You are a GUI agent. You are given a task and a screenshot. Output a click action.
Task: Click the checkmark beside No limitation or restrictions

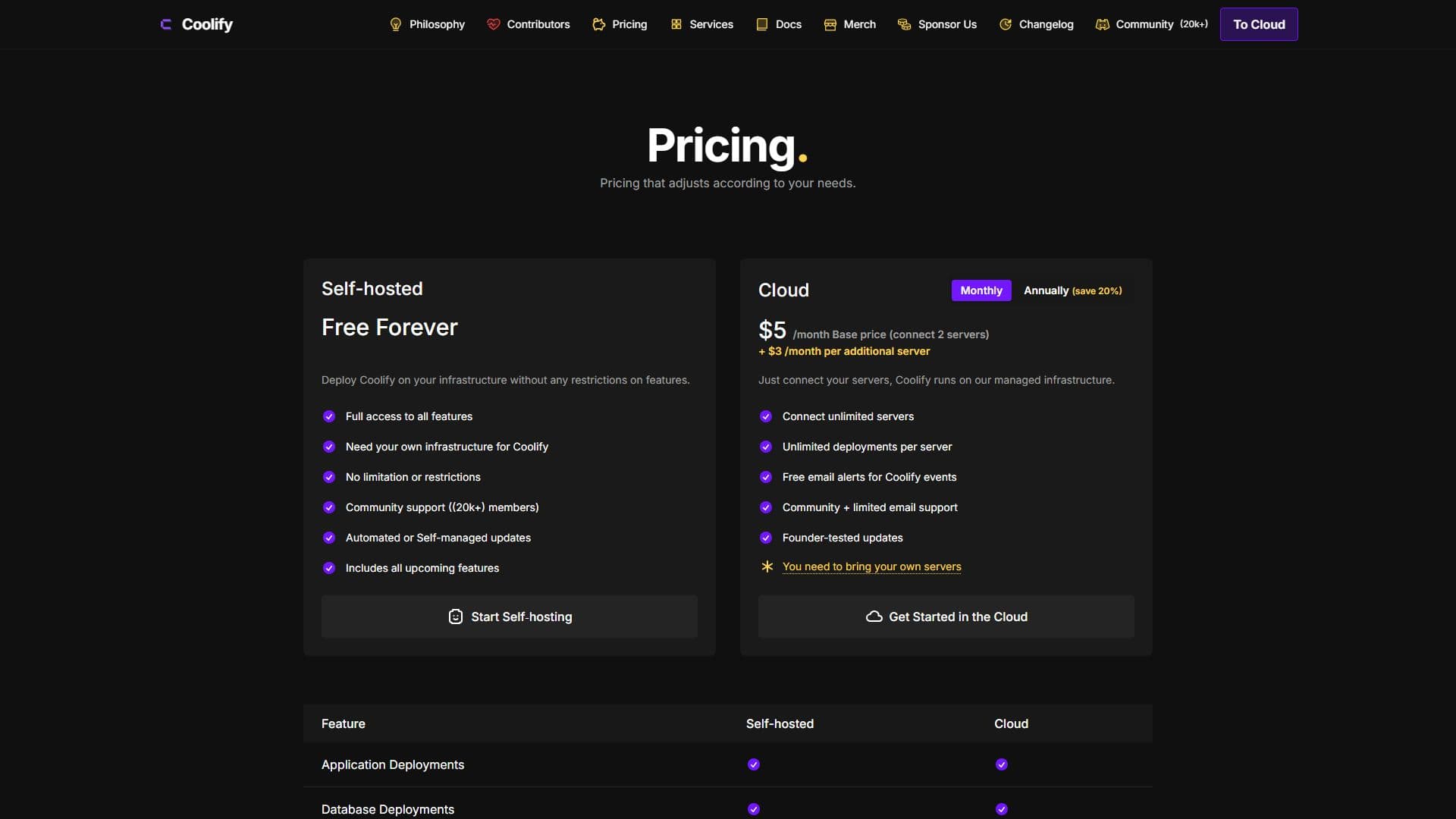pos(329,477)
